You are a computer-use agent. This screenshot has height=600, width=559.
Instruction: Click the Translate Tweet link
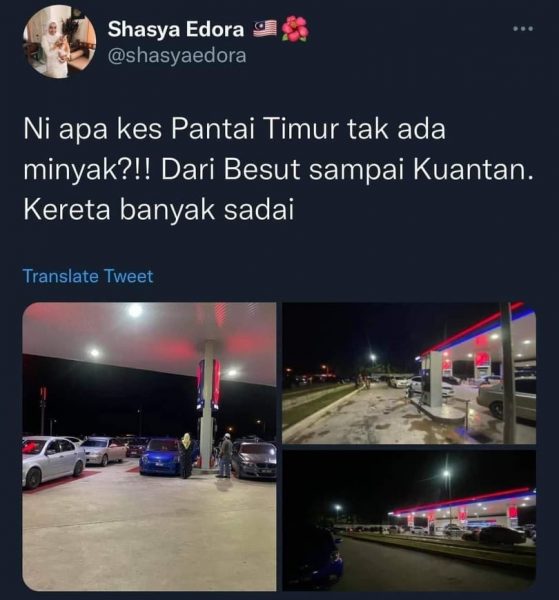(88, 276)
